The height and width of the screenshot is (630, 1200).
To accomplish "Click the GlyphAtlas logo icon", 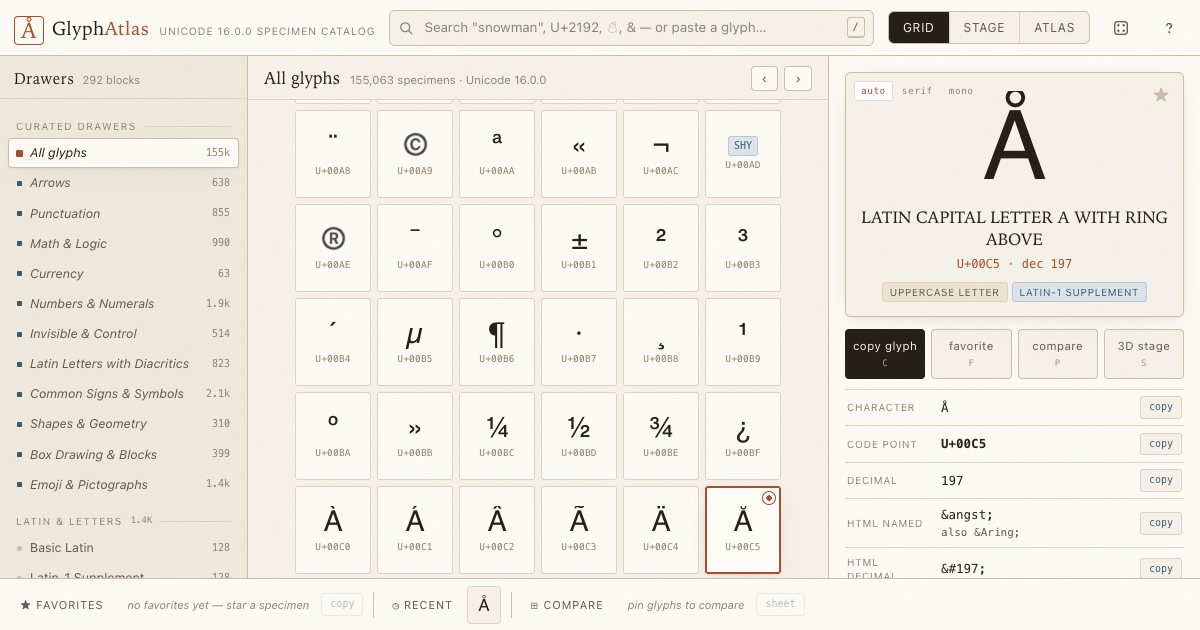I will pos(30,28).
